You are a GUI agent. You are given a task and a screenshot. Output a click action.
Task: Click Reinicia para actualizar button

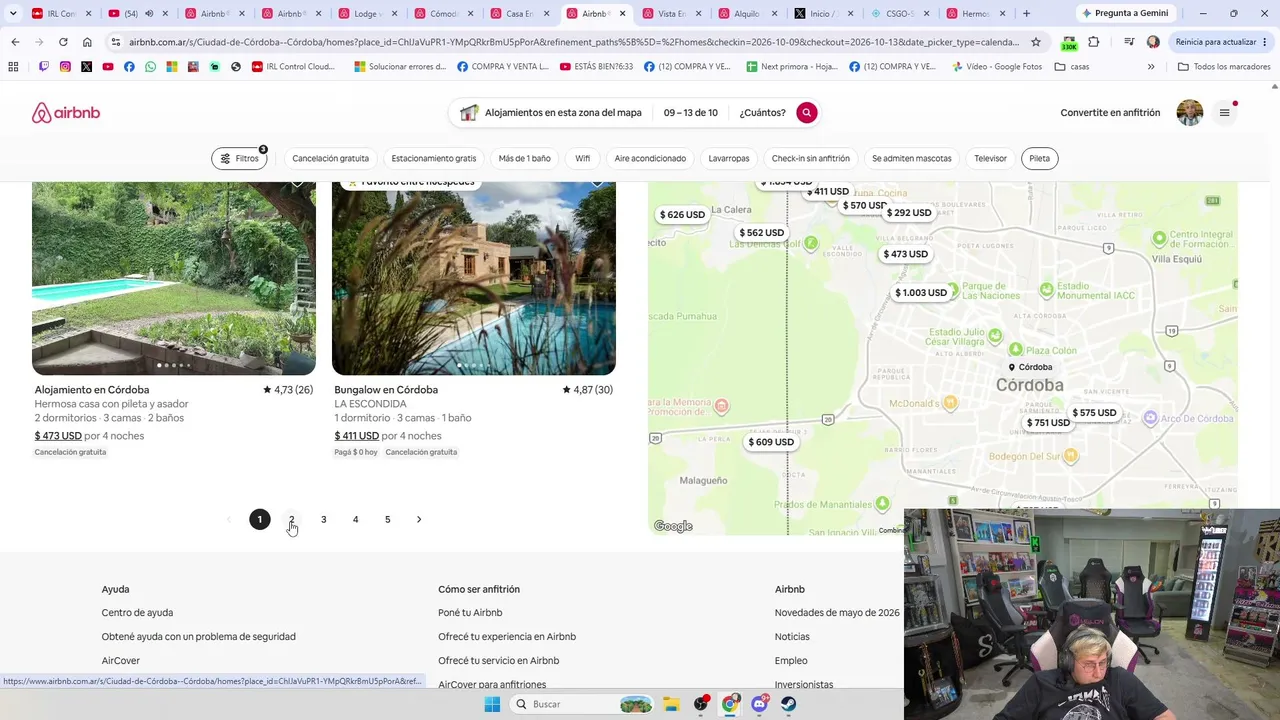(1221, 42)
